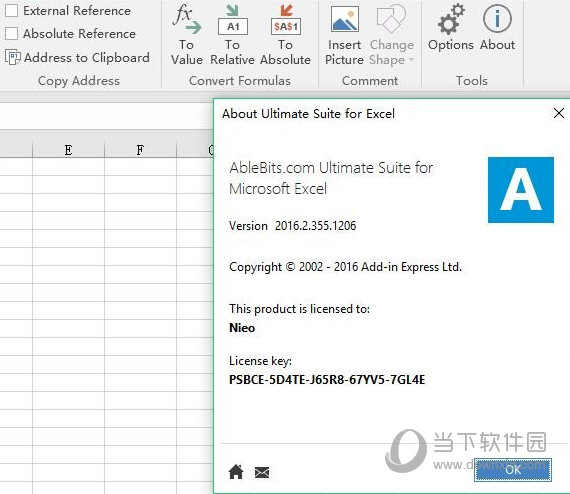Convert formulas To Relative
Viewport: 570px width, 494px height.
(232, 35)
